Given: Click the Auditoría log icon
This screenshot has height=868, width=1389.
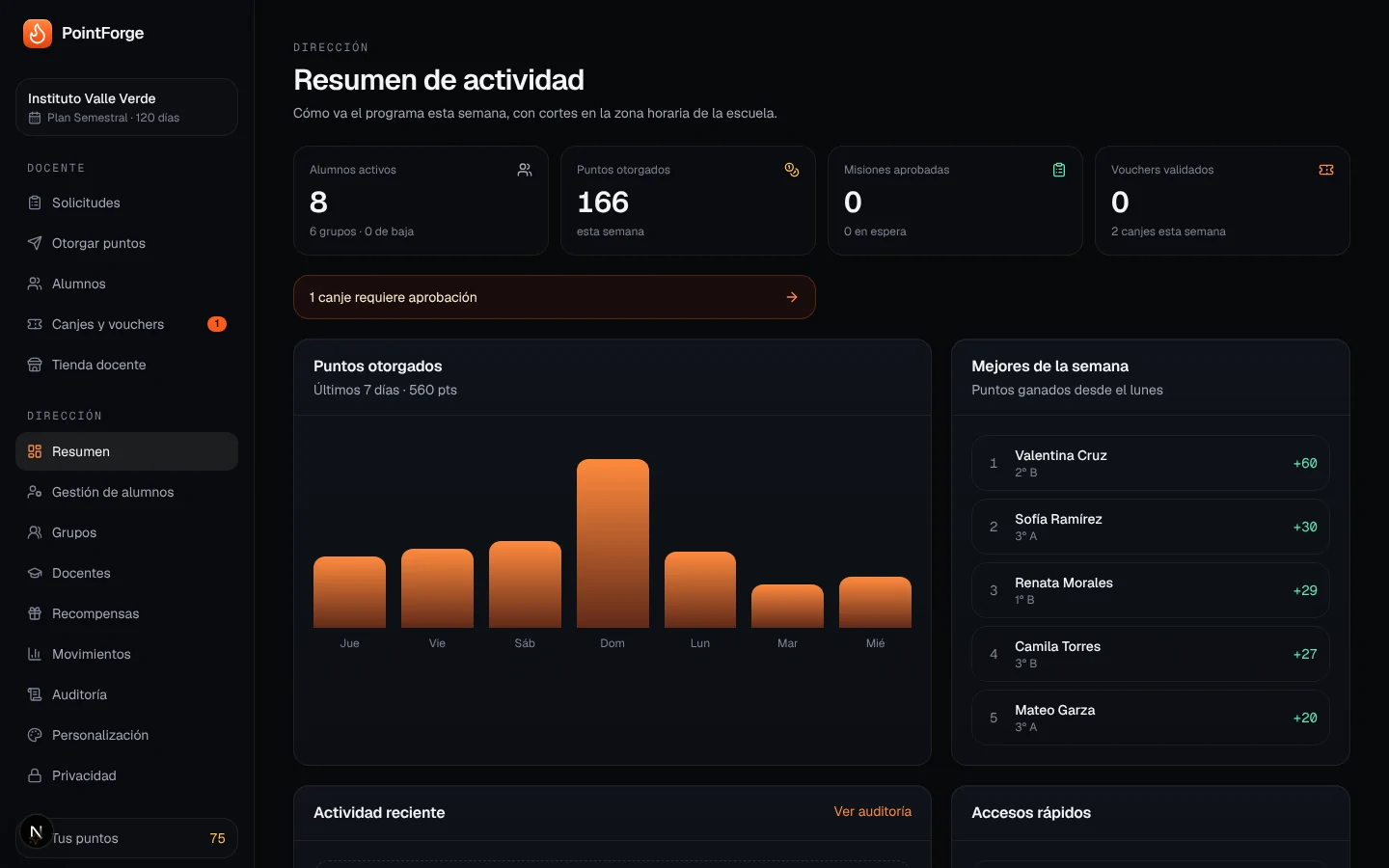Looking at the screenshot, I should 35,694.
